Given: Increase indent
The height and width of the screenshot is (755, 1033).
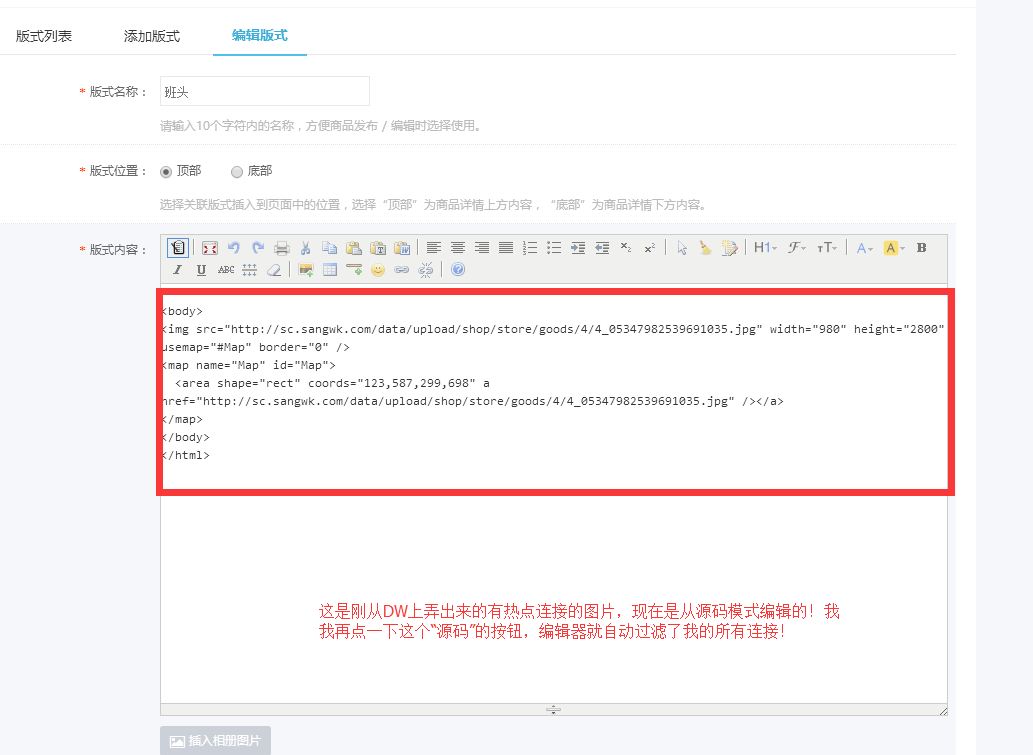Looking at the screenshot, I should tap(578, 248).
